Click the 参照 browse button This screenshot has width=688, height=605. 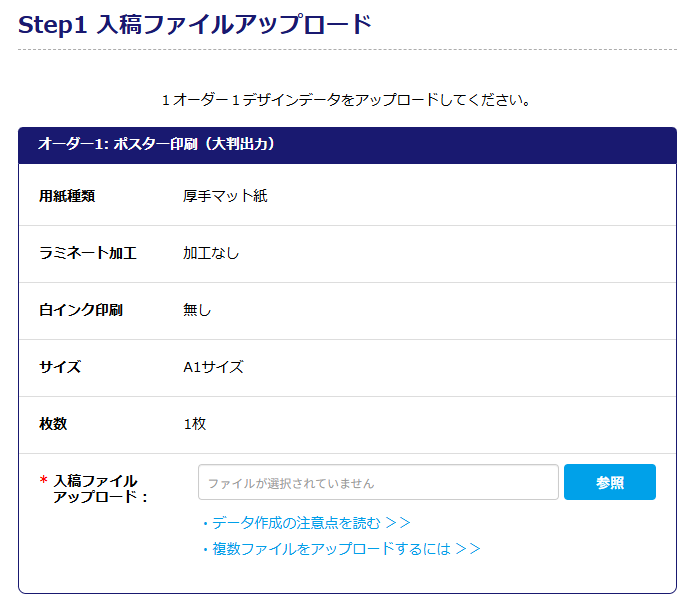609,482
